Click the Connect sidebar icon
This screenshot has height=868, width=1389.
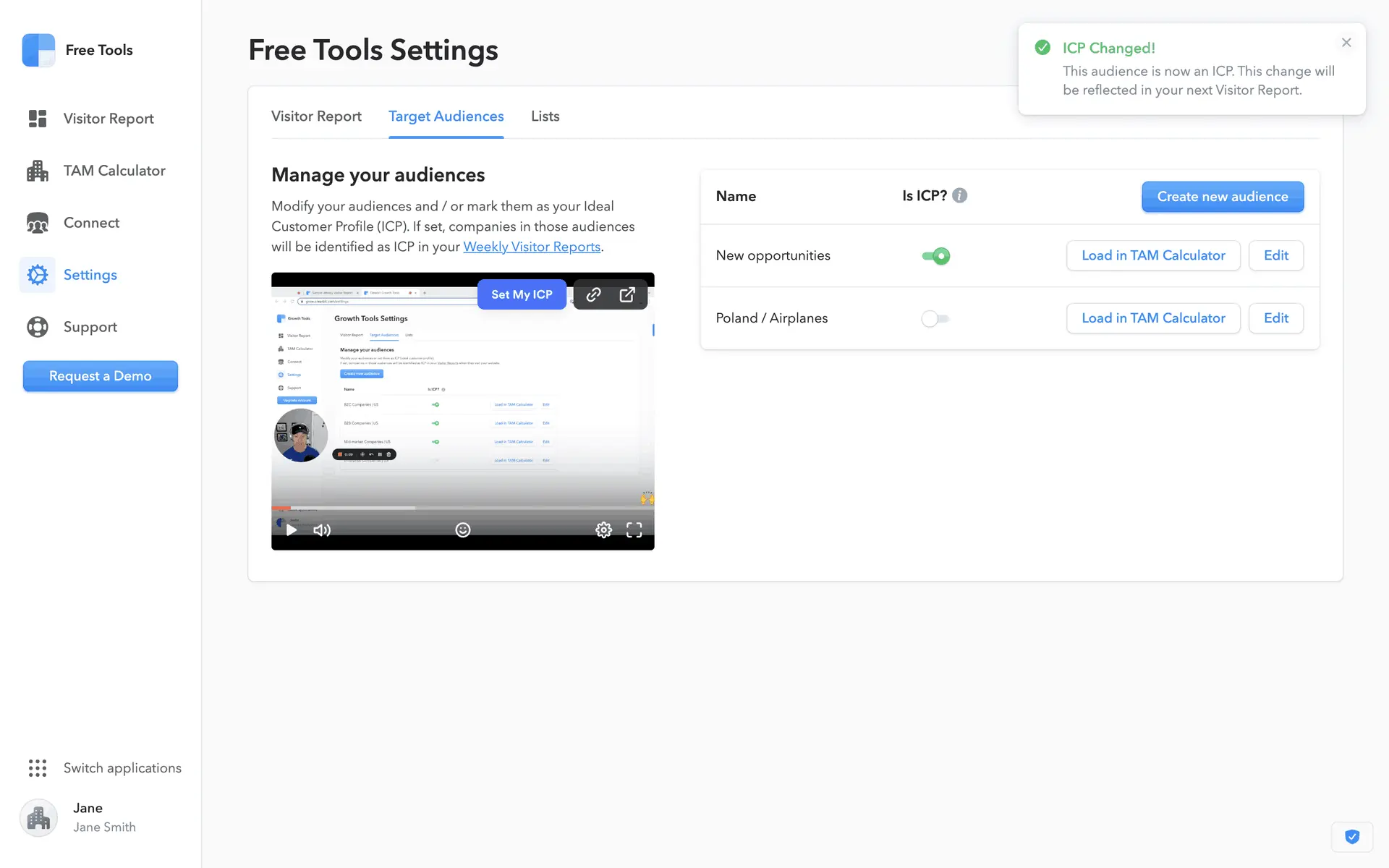pos(38,223)
